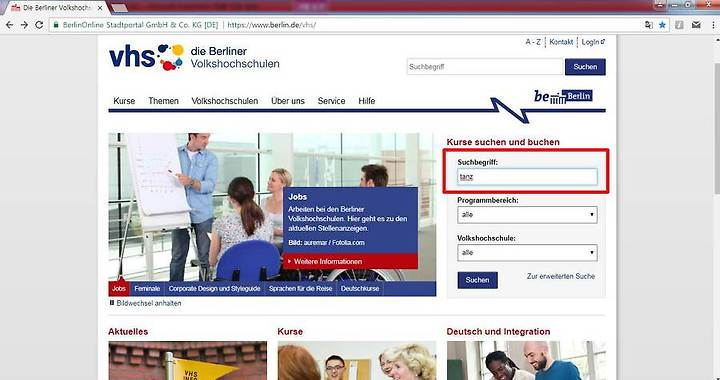Open the mail extension icon in toolbar
The image size is (720, 380).
click(696, 25)
